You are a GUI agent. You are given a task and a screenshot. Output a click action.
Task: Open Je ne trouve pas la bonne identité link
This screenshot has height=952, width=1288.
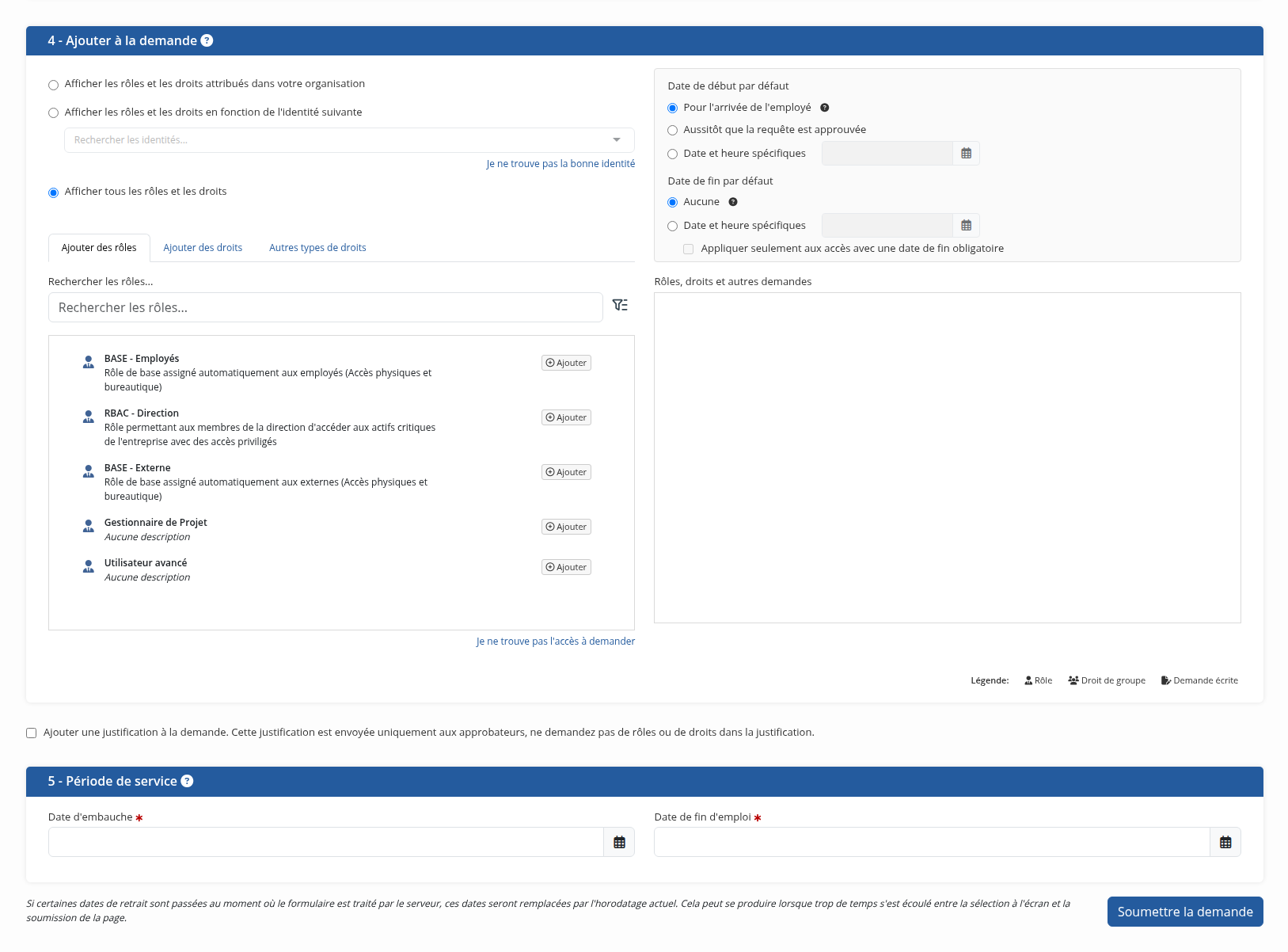pyautogui.click(x=560, y=164)
